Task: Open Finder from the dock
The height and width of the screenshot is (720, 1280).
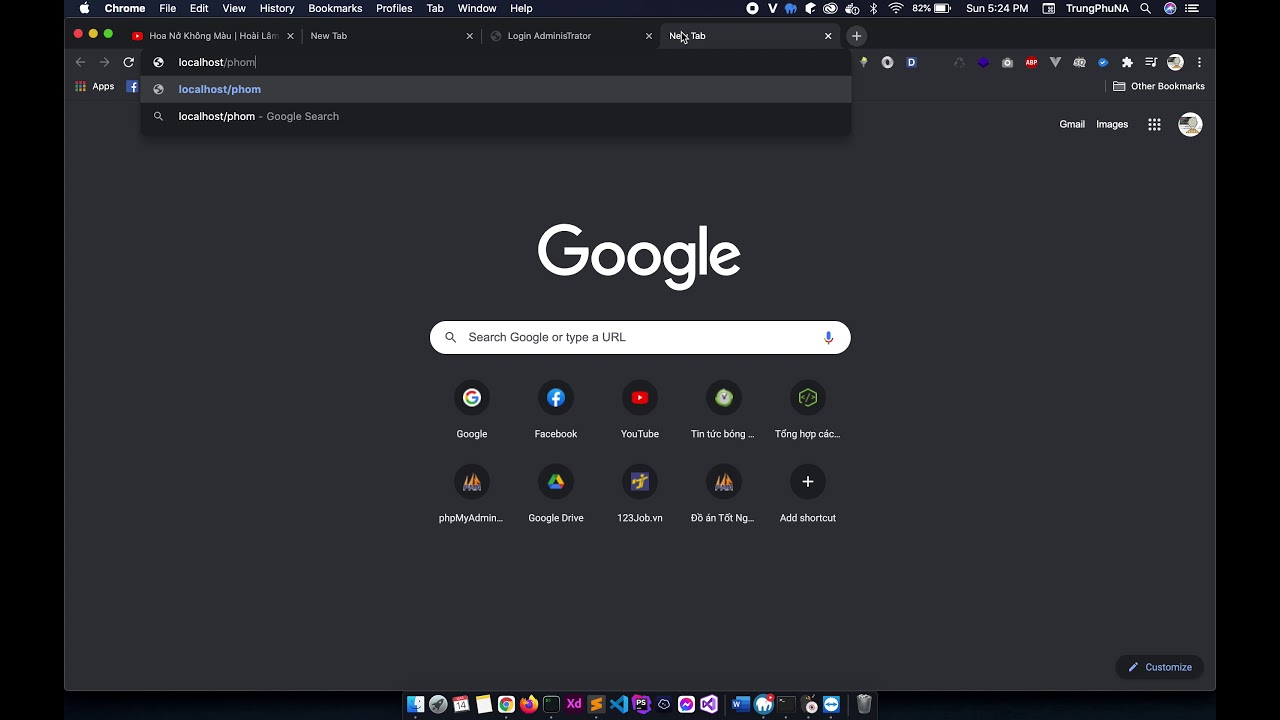Action: coord(415,704)
